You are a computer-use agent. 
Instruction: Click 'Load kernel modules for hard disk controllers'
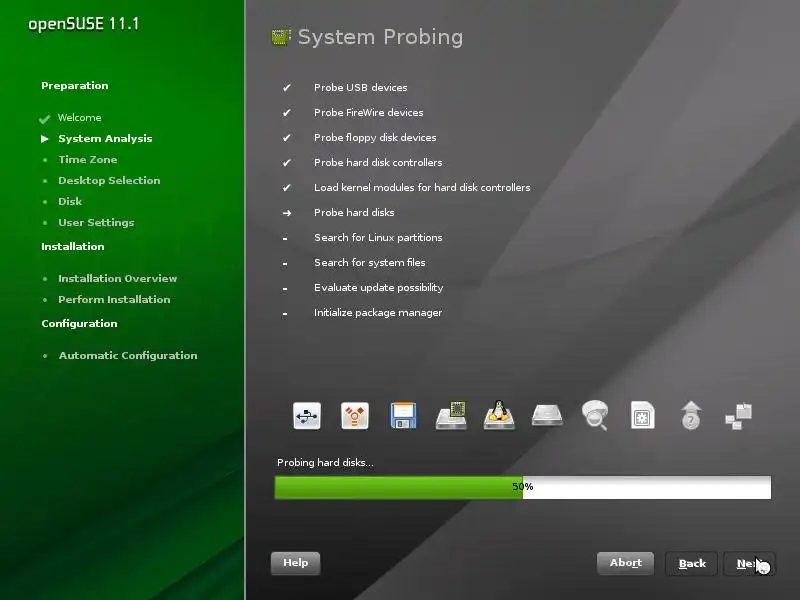pos(422,188)
